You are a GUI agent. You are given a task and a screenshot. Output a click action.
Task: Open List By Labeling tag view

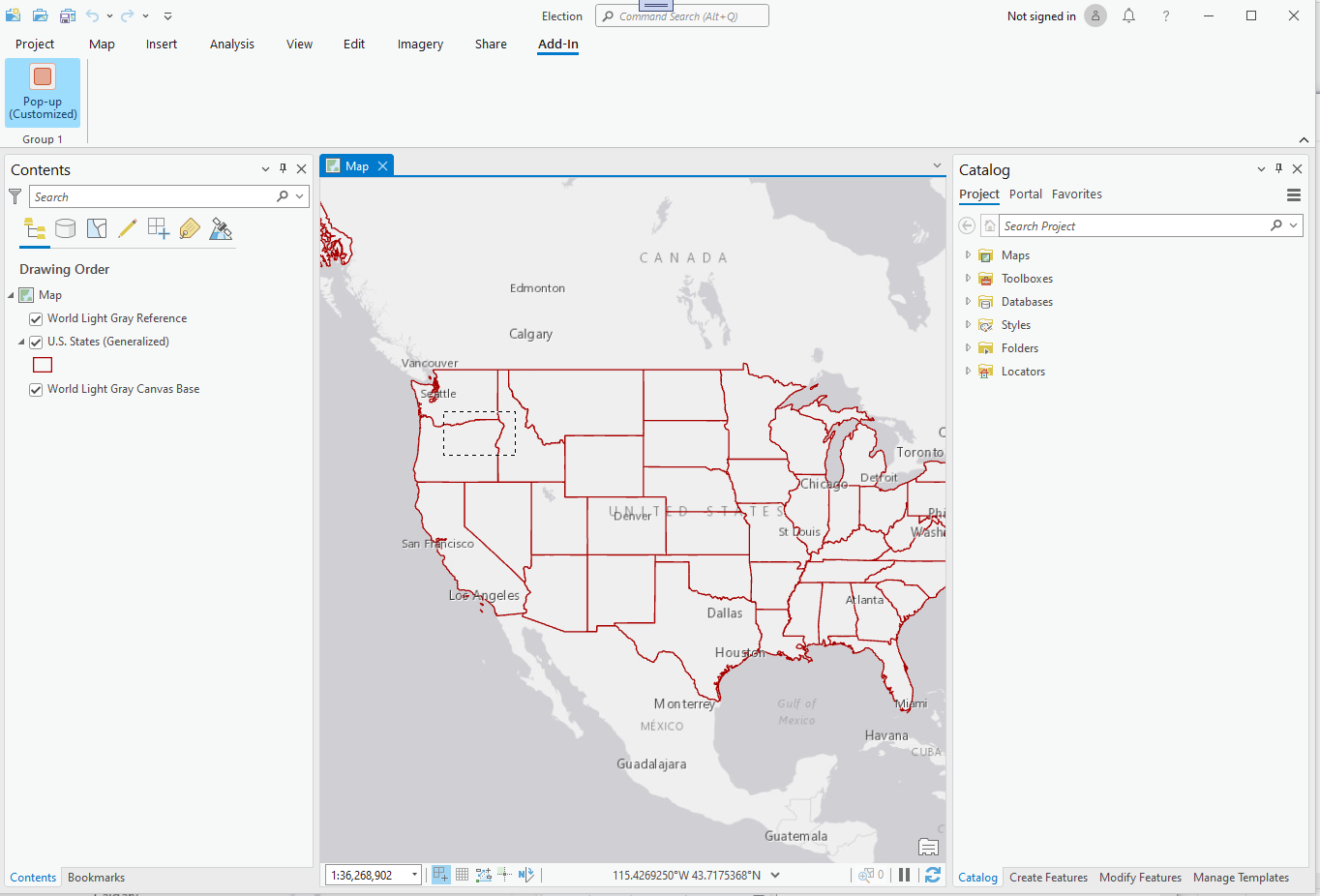[189, 228]
